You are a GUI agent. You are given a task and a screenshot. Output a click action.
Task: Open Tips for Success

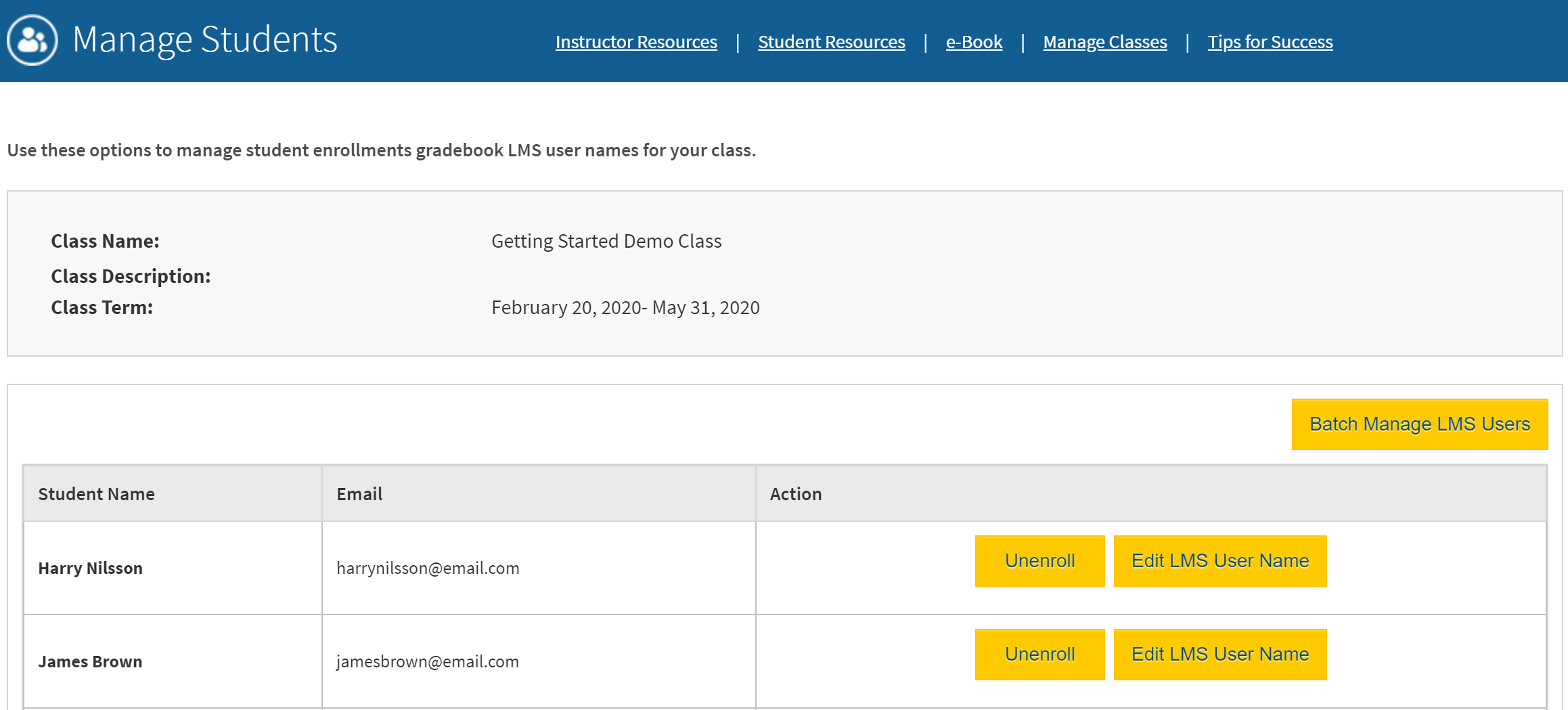(1270, 42)
